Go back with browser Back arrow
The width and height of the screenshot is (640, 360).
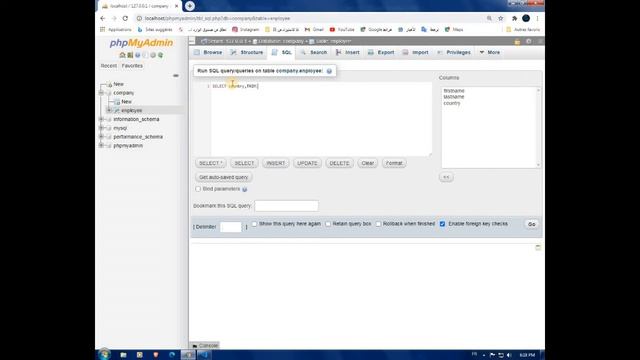(x=103, y=18)
